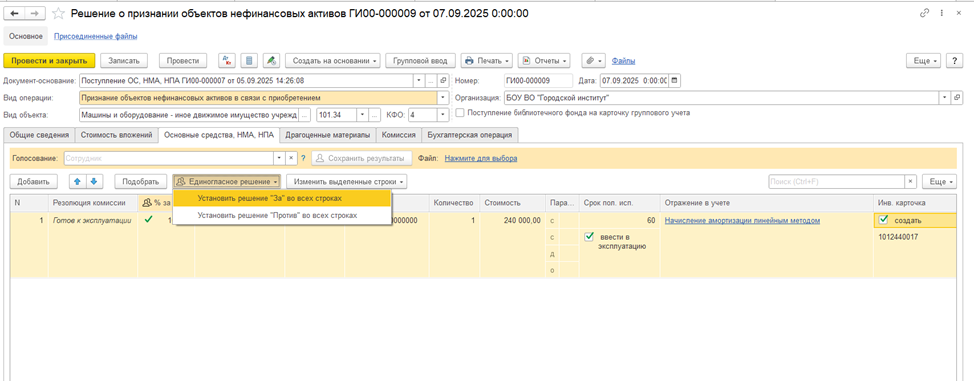974x381 pixels.
Task: Click into the Поиск (Ctrl+F) search field
Action: point(836,181)
